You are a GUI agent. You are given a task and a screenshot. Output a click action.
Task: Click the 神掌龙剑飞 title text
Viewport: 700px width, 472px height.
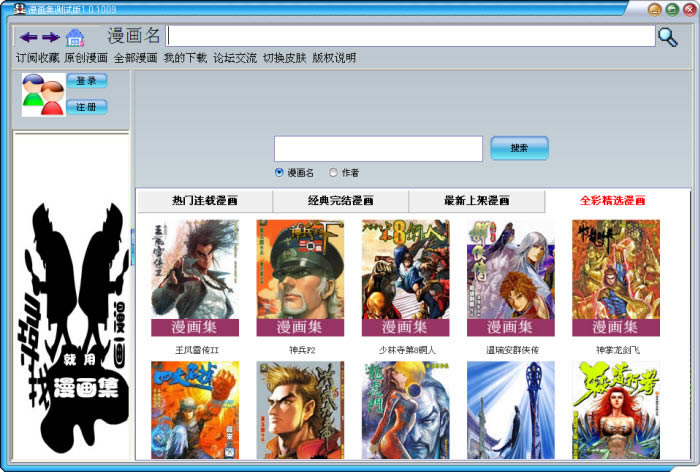click(x=617, y=350)
